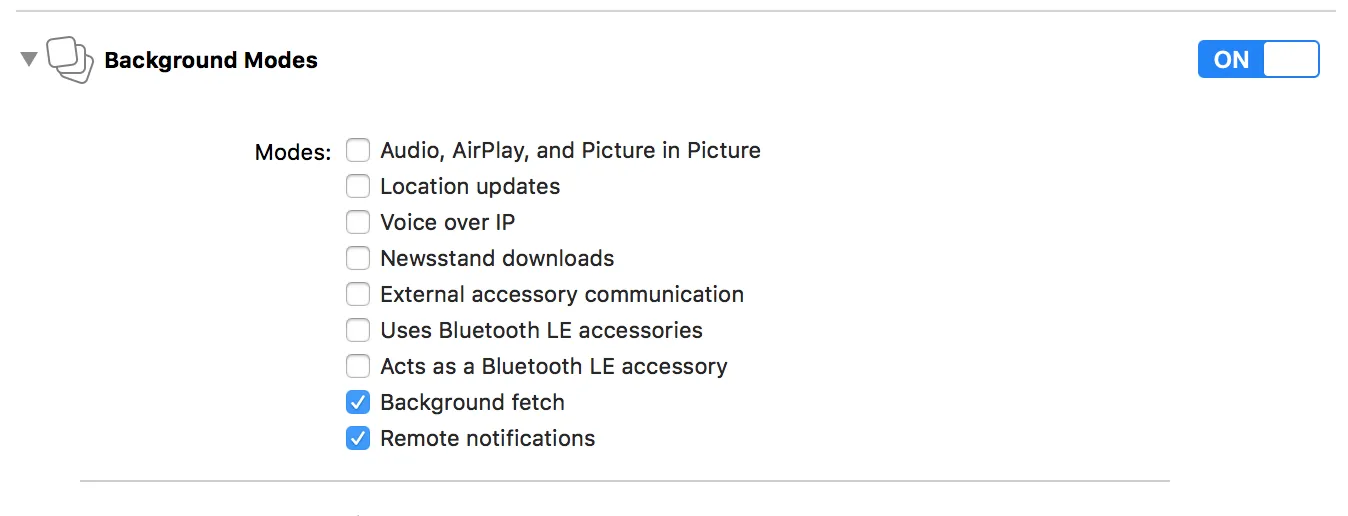The image size is (1348, 516).
Task: Collapse the Background Modes disclosure triangle
Action: point(29,60)
